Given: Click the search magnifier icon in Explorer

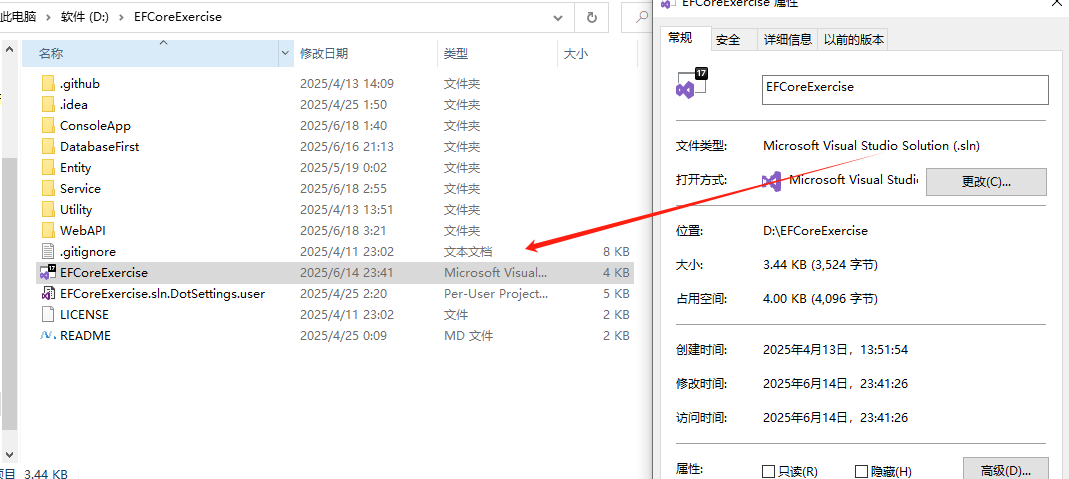Looking at the screenshot, I should 642,17.
